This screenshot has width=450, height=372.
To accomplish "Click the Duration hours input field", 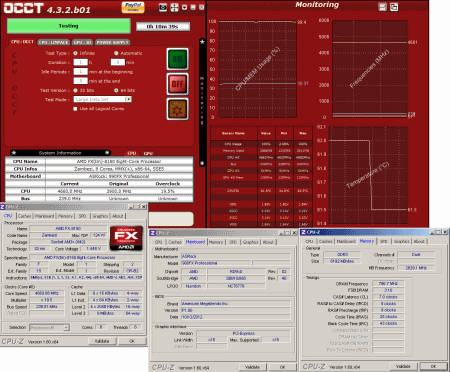I will 80,62.
